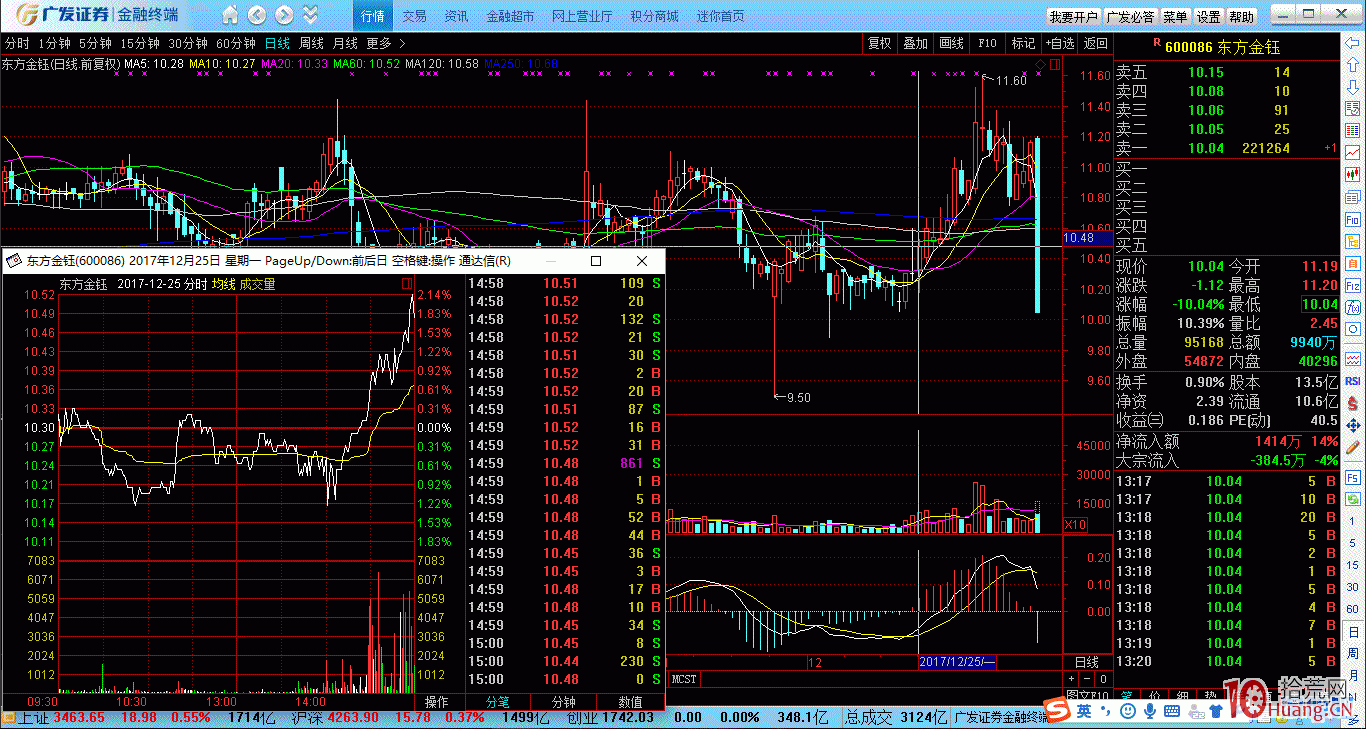Go to the home page via house icon

pos(231,15)
